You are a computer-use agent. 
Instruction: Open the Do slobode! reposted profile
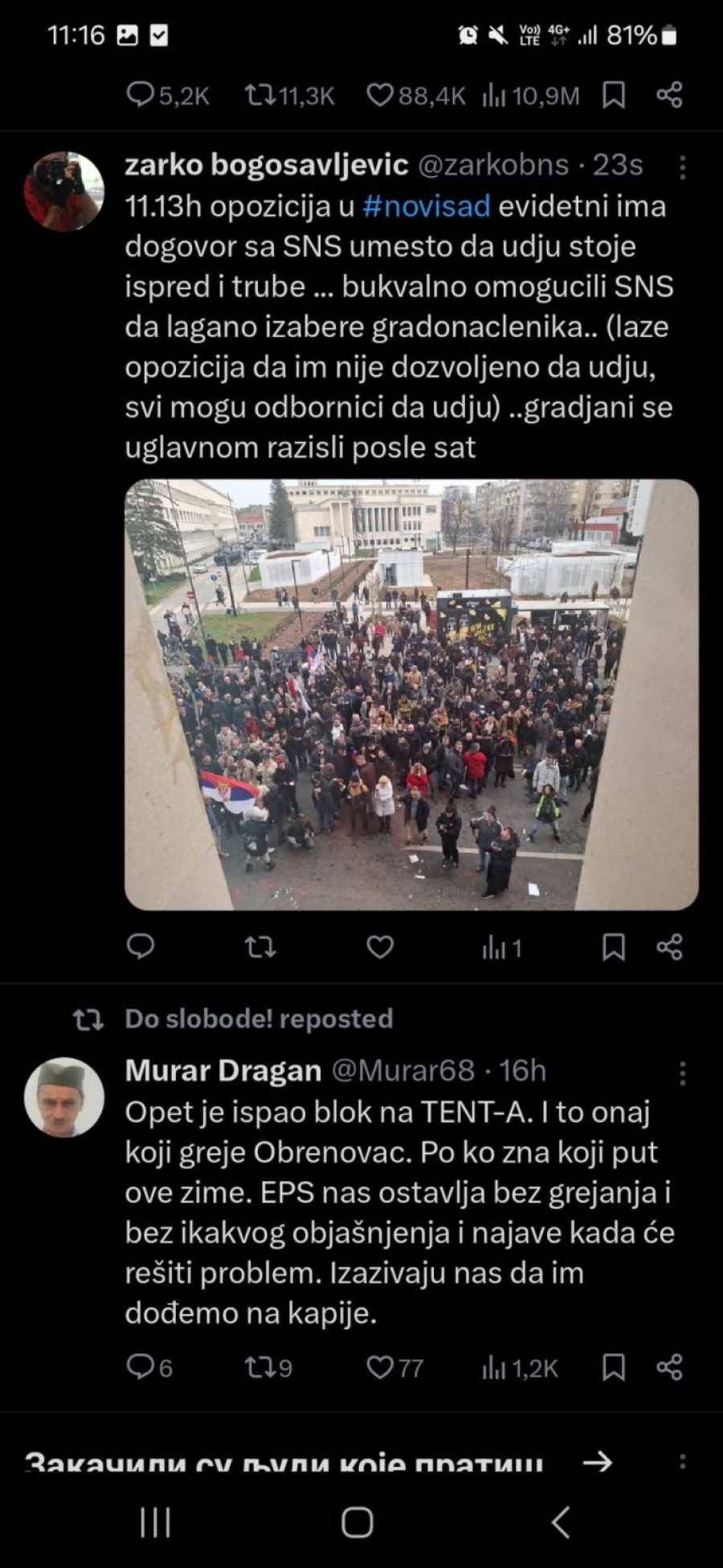(x=259, y=1019)
